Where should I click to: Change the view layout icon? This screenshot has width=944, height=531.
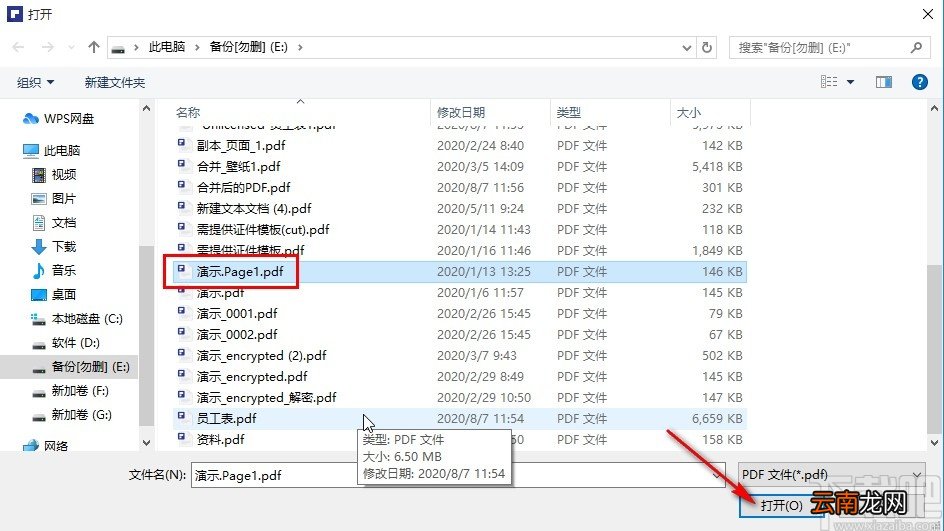[829, 82]
